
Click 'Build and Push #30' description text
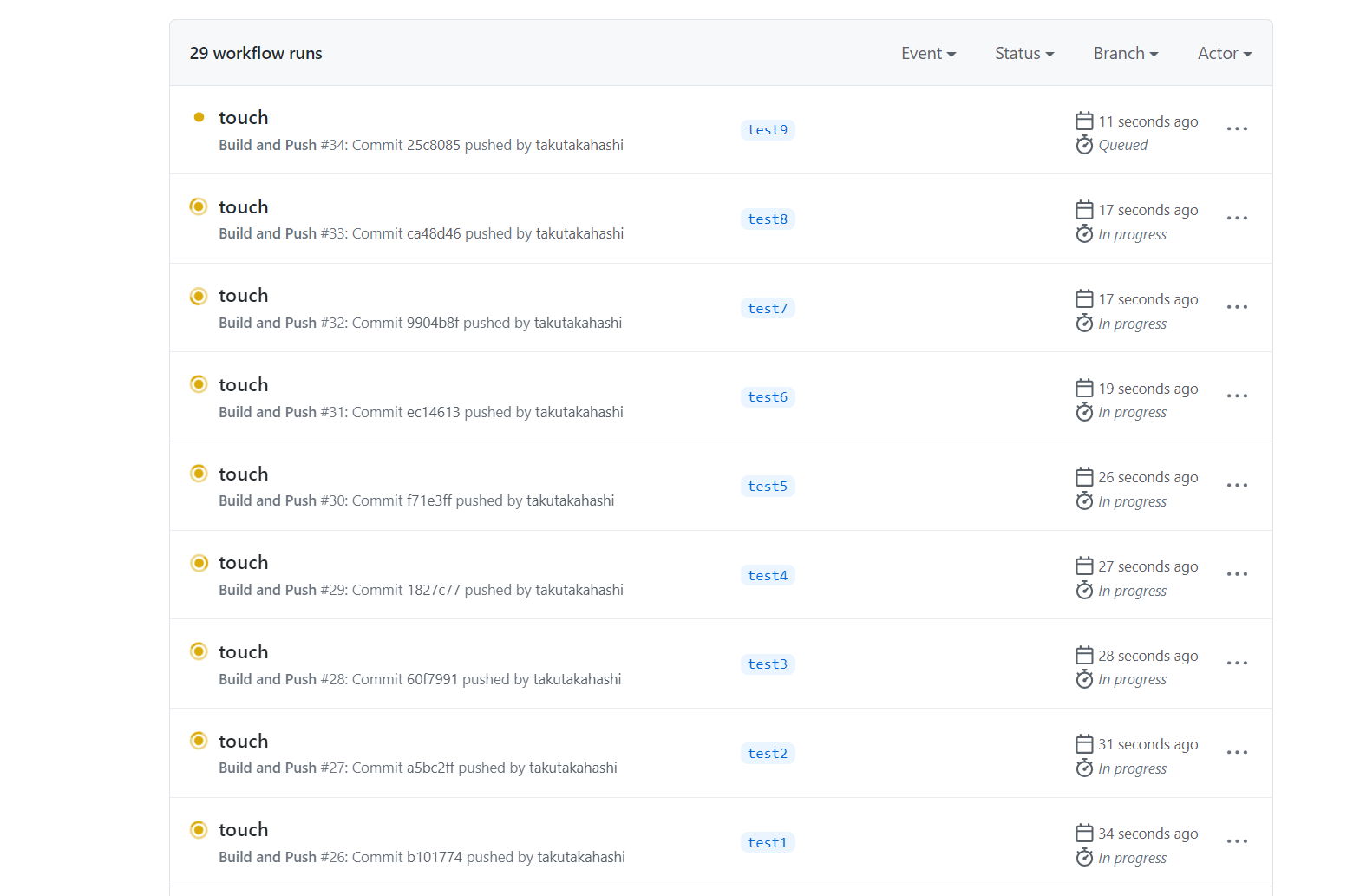(x=416, y=500)
